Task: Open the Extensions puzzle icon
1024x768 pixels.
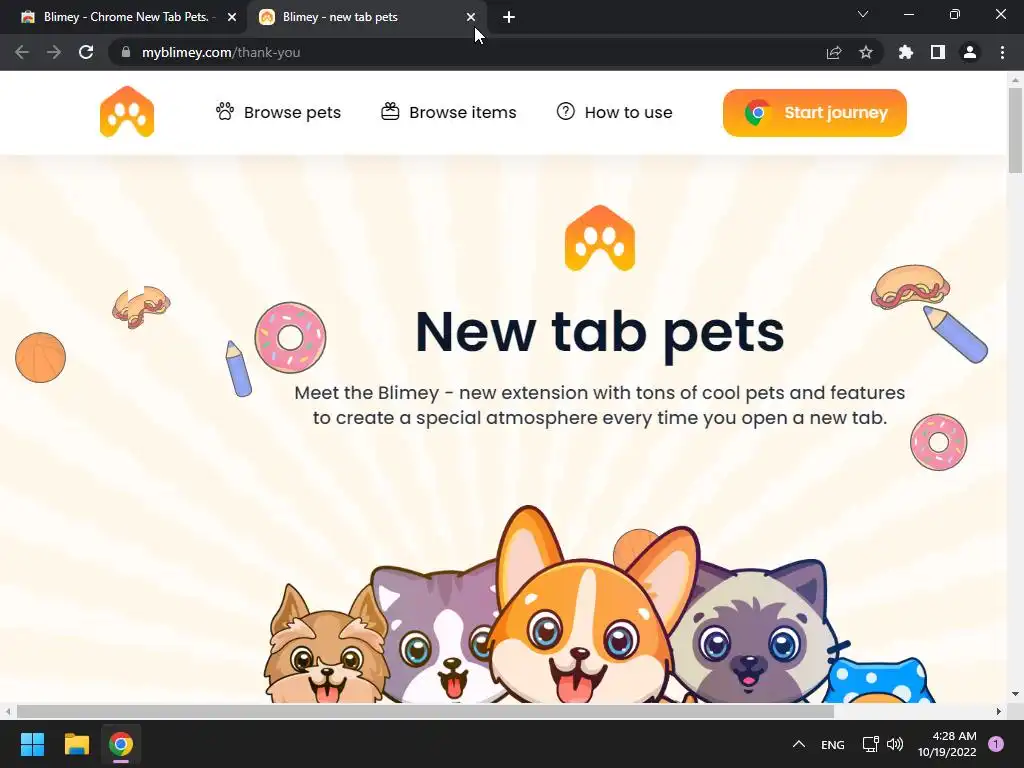Action: pyautogui.click(x=906, y=52)
